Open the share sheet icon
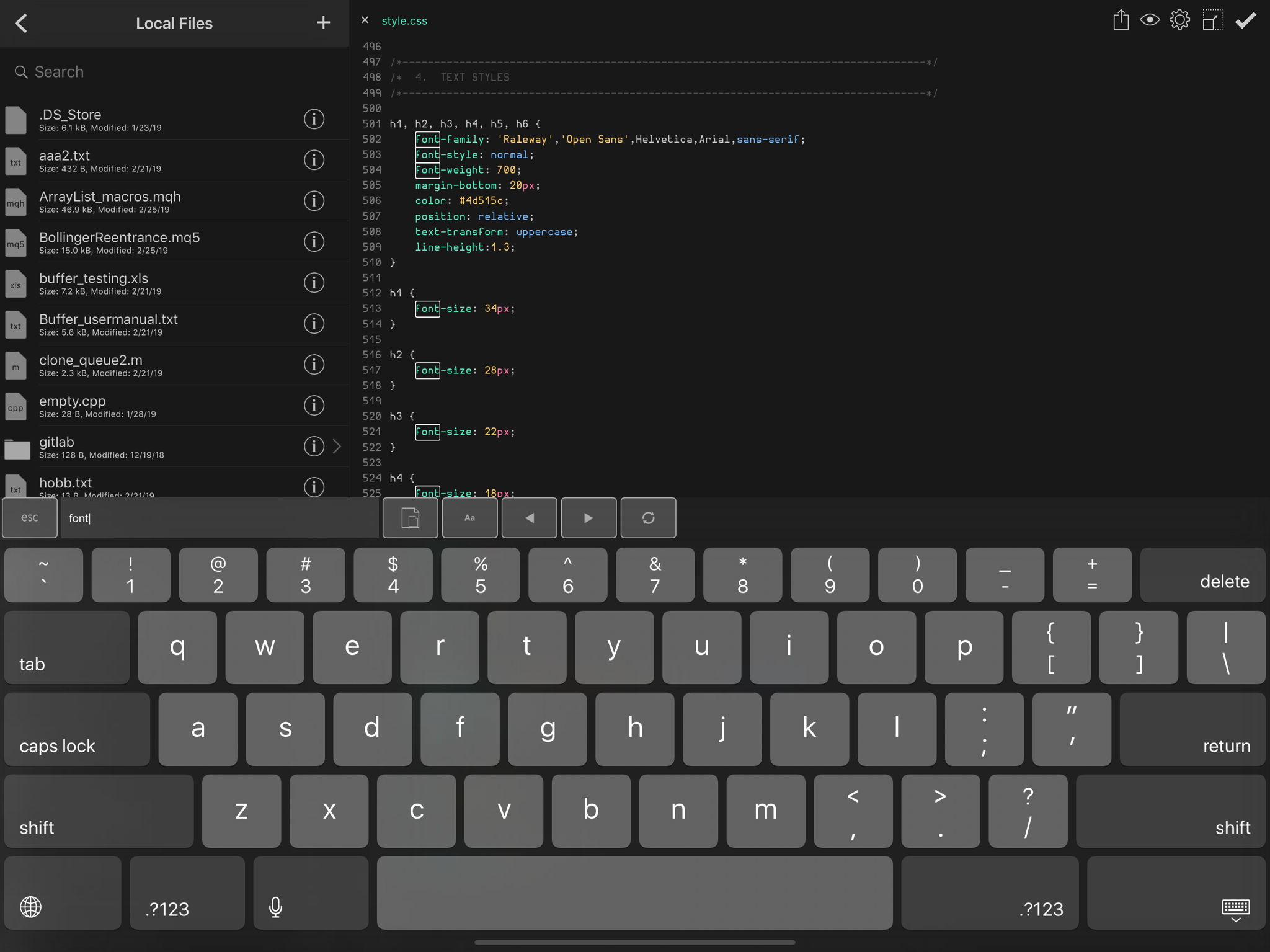The image size is (1270, 952). pyautogui.click(x=1121, y=20)
